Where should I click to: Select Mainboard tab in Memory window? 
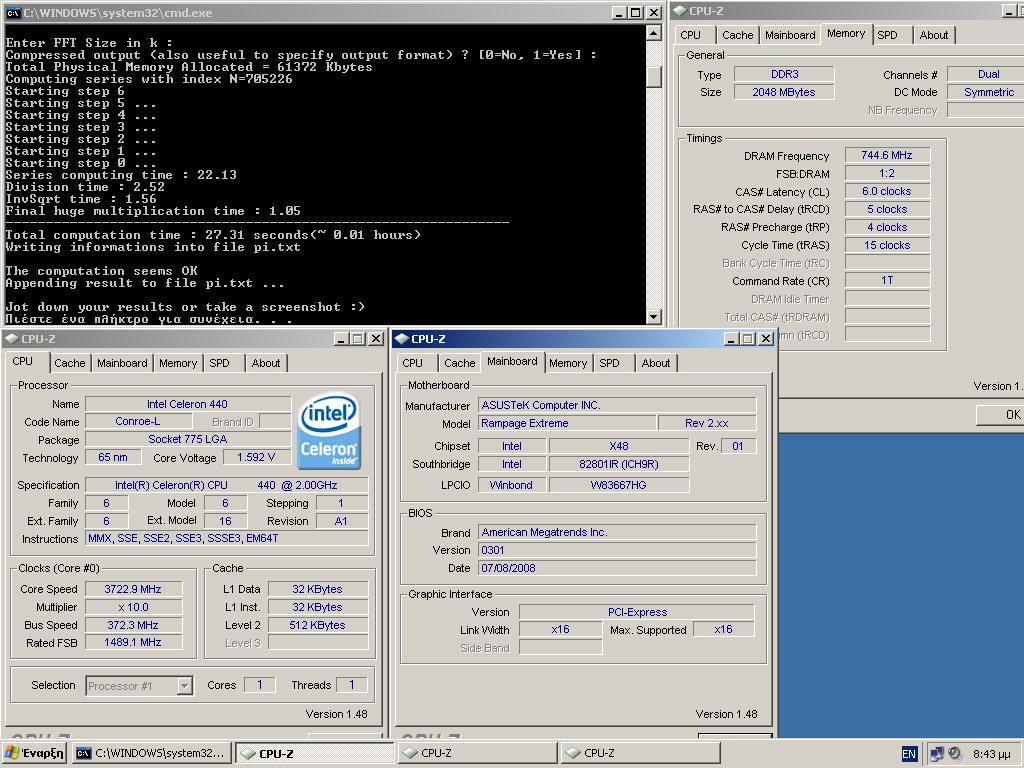(x=790, y=35)
